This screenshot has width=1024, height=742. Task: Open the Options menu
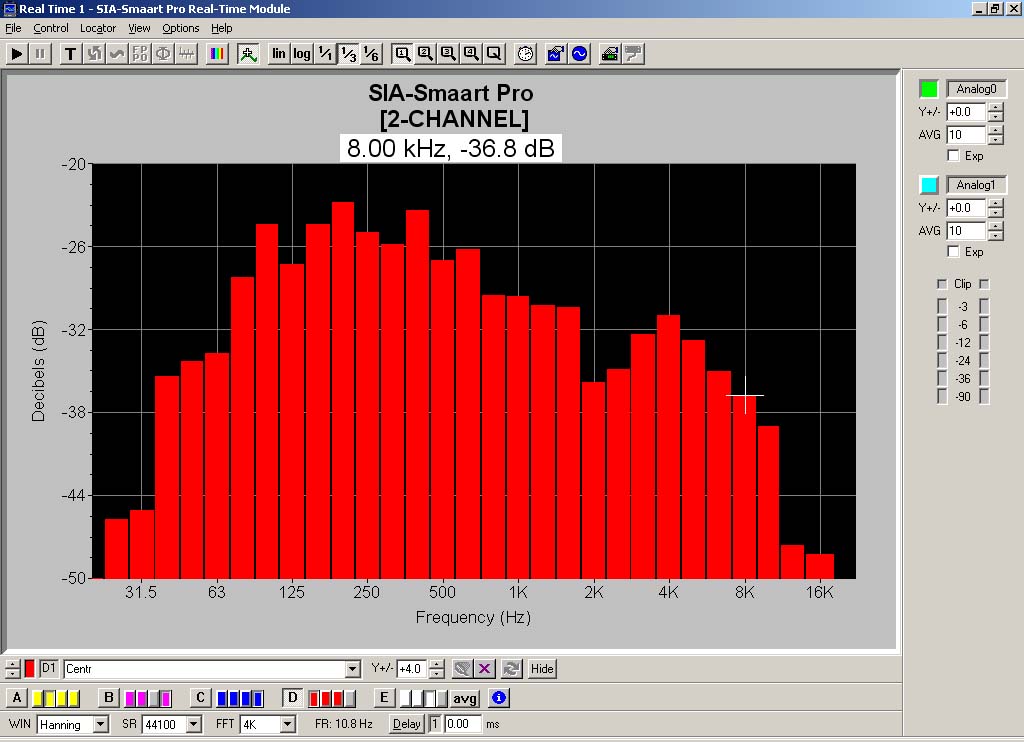[x=181, y=28]
